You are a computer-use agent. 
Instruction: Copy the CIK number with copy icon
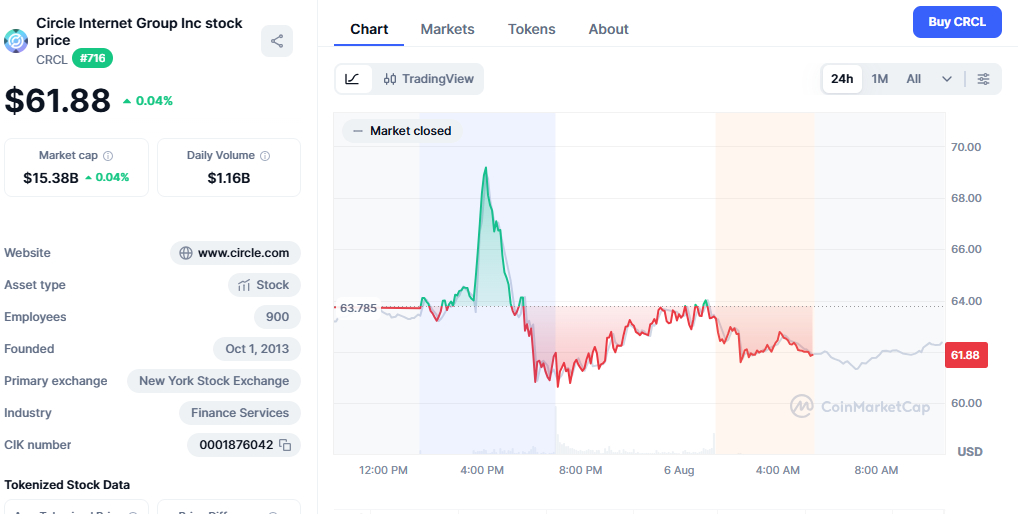tap(285, 445)
